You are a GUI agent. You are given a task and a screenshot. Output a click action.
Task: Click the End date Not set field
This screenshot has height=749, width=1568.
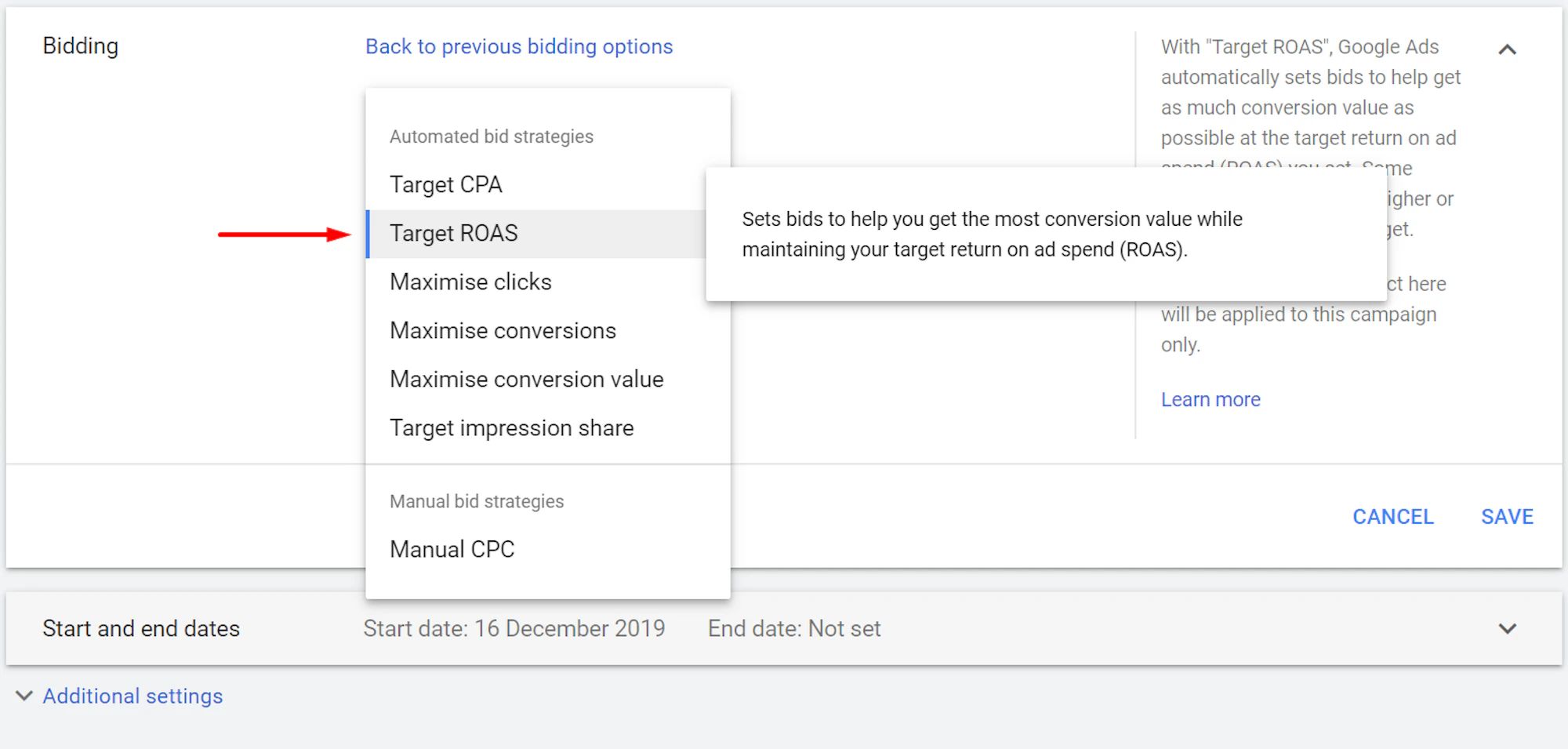click(793, 628)
